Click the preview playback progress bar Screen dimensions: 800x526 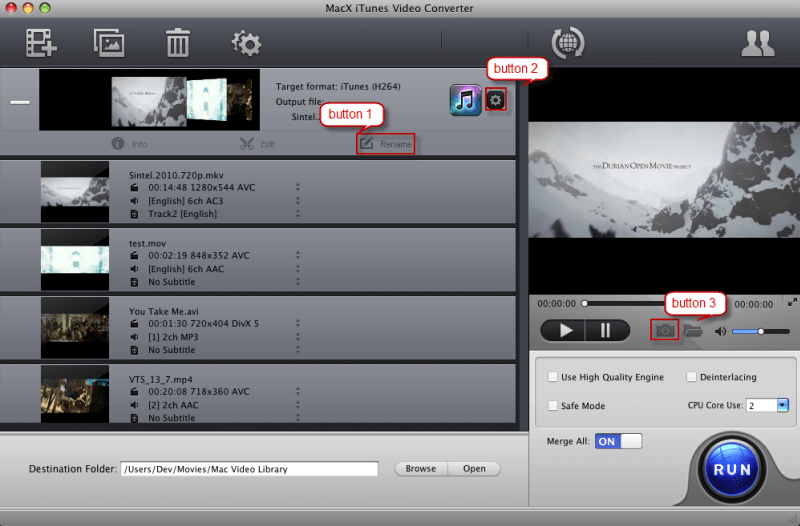(623, 304)
